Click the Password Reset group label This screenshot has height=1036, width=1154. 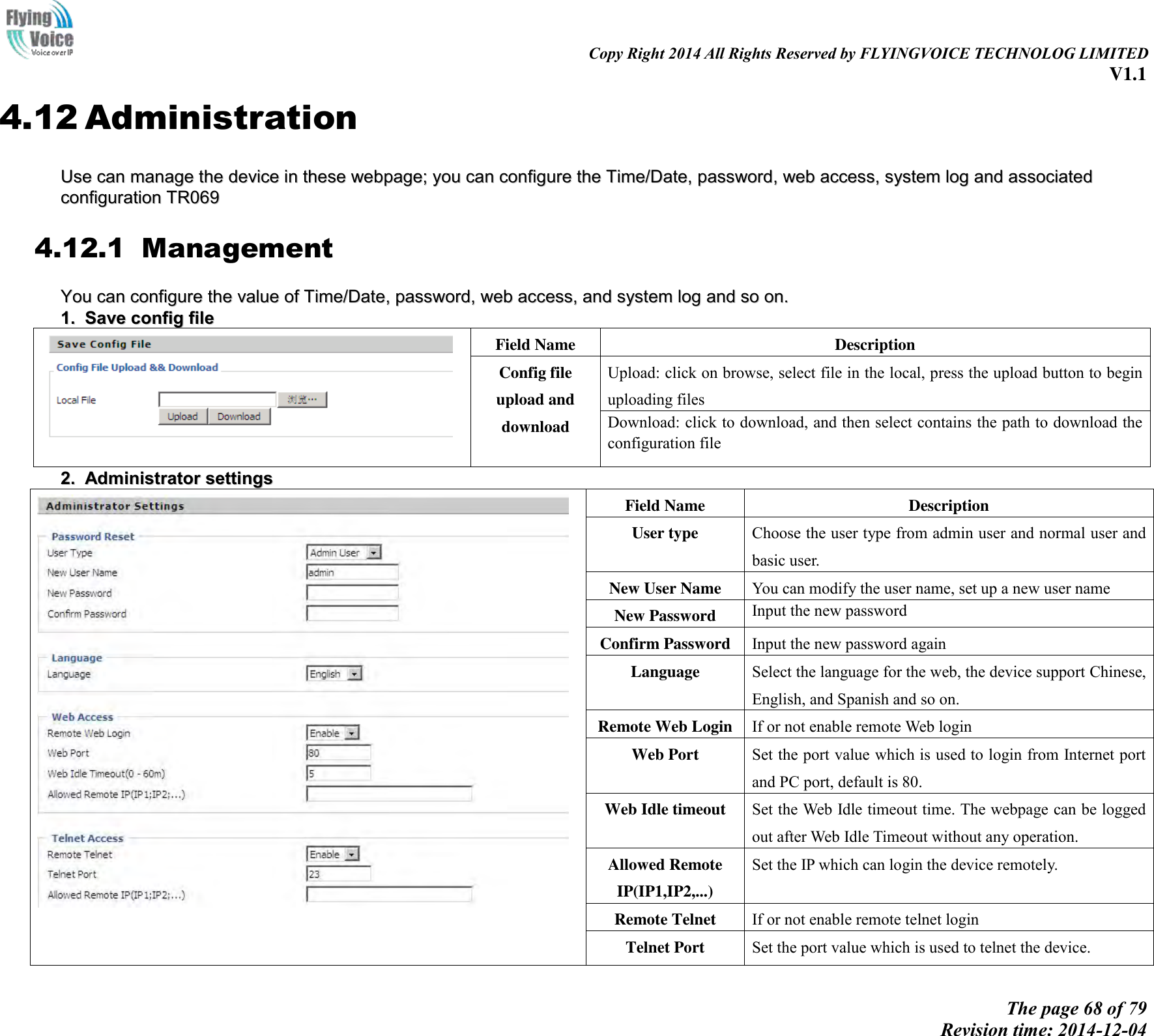point(93,537)
